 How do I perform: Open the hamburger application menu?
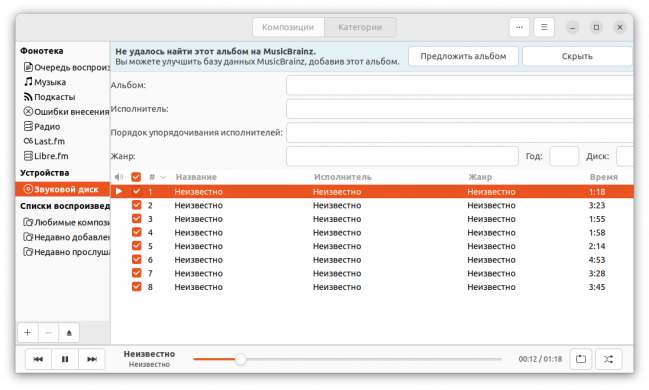point(544,27)
